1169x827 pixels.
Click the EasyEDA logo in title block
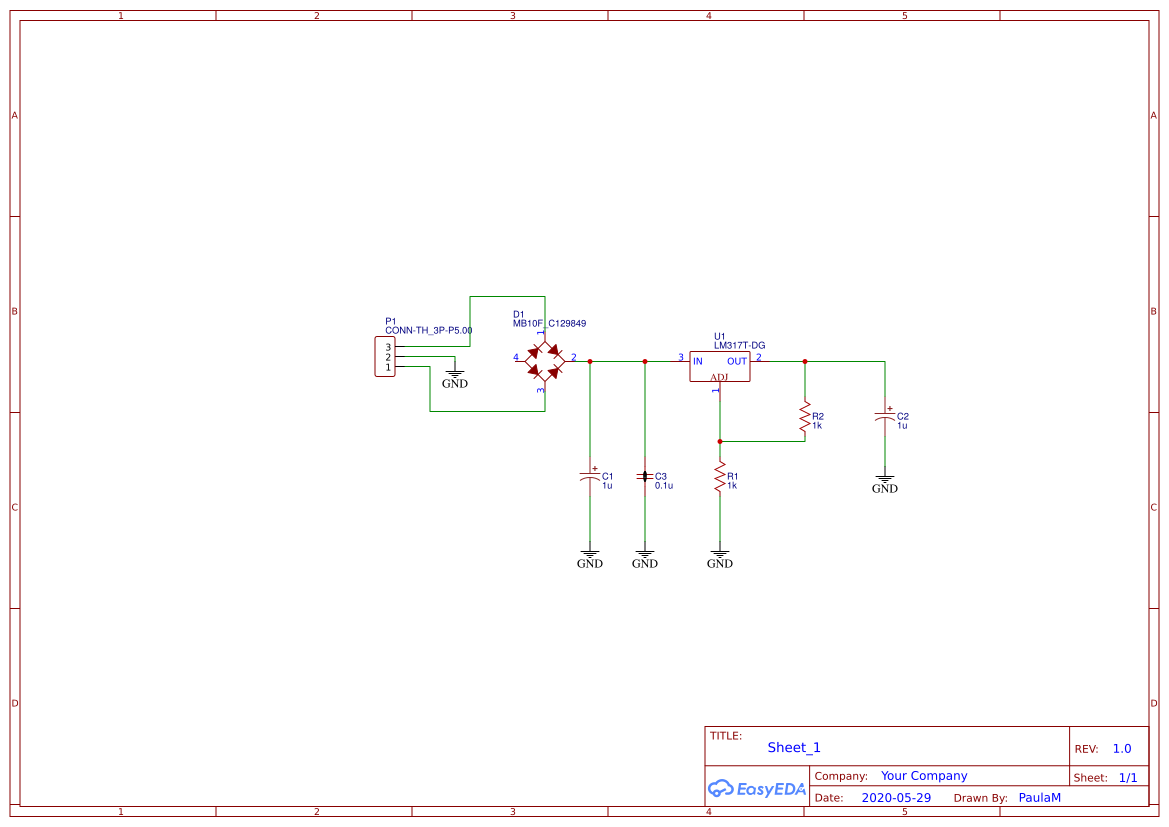757,788
